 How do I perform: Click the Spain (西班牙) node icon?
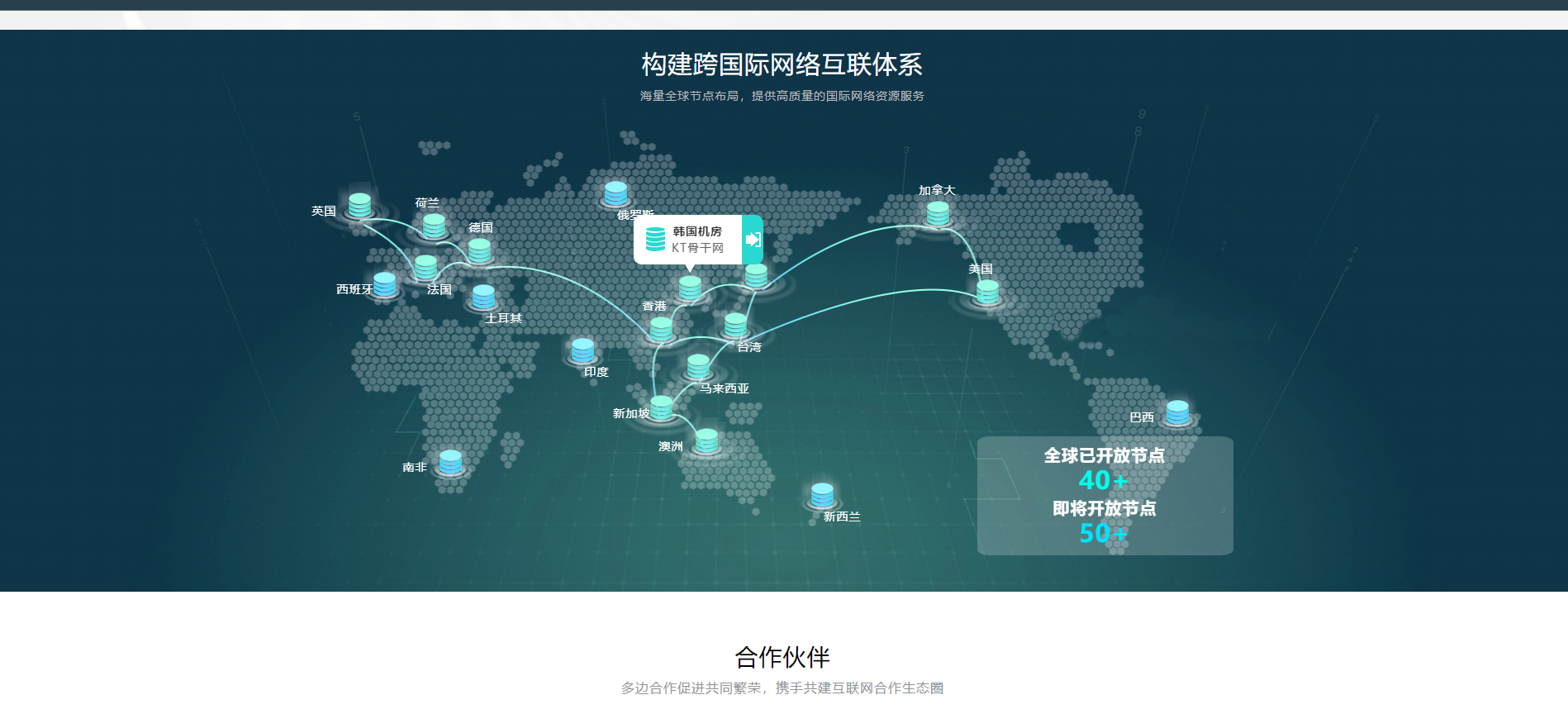tap(384, 283)
